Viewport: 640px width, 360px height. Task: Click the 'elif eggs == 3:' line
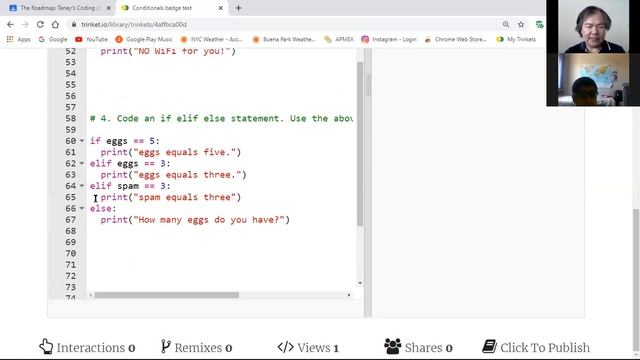(130, 163)
